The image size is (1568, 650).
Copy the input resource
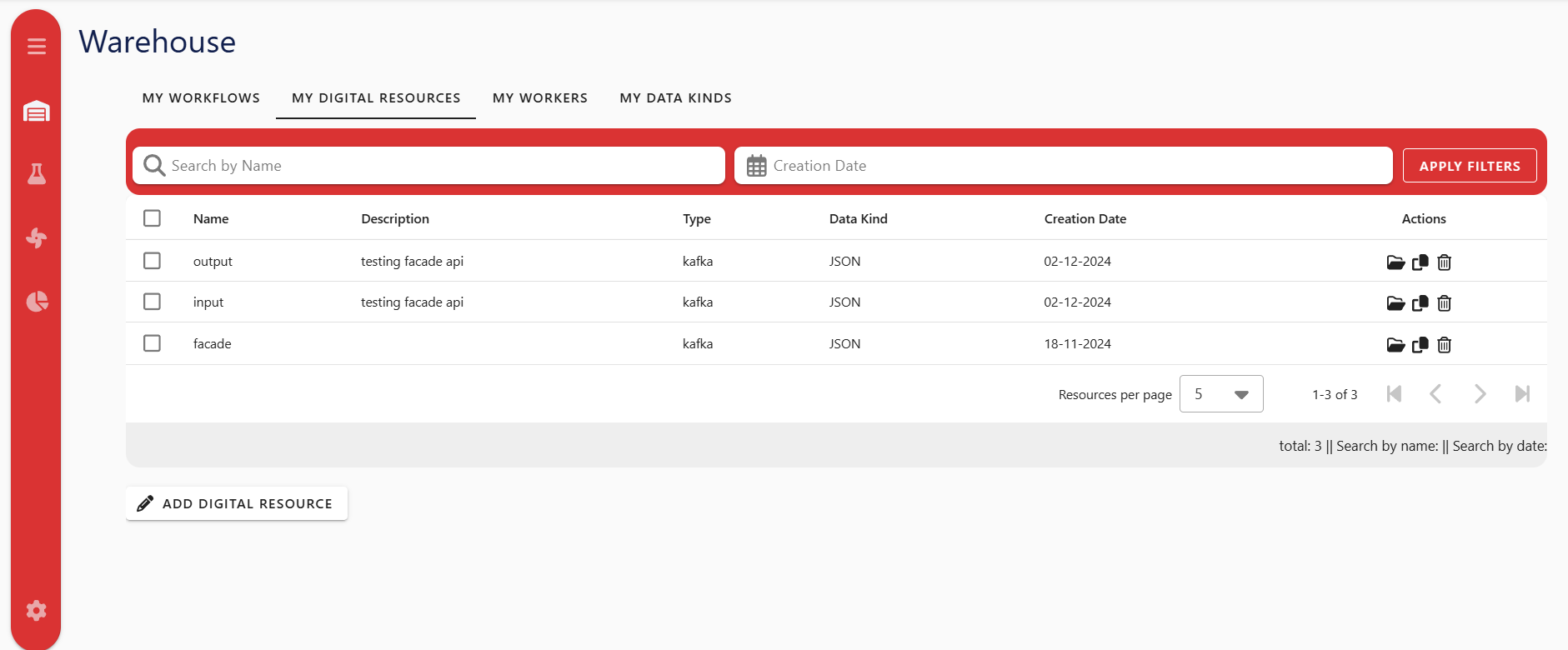(x=1420, y=303)
